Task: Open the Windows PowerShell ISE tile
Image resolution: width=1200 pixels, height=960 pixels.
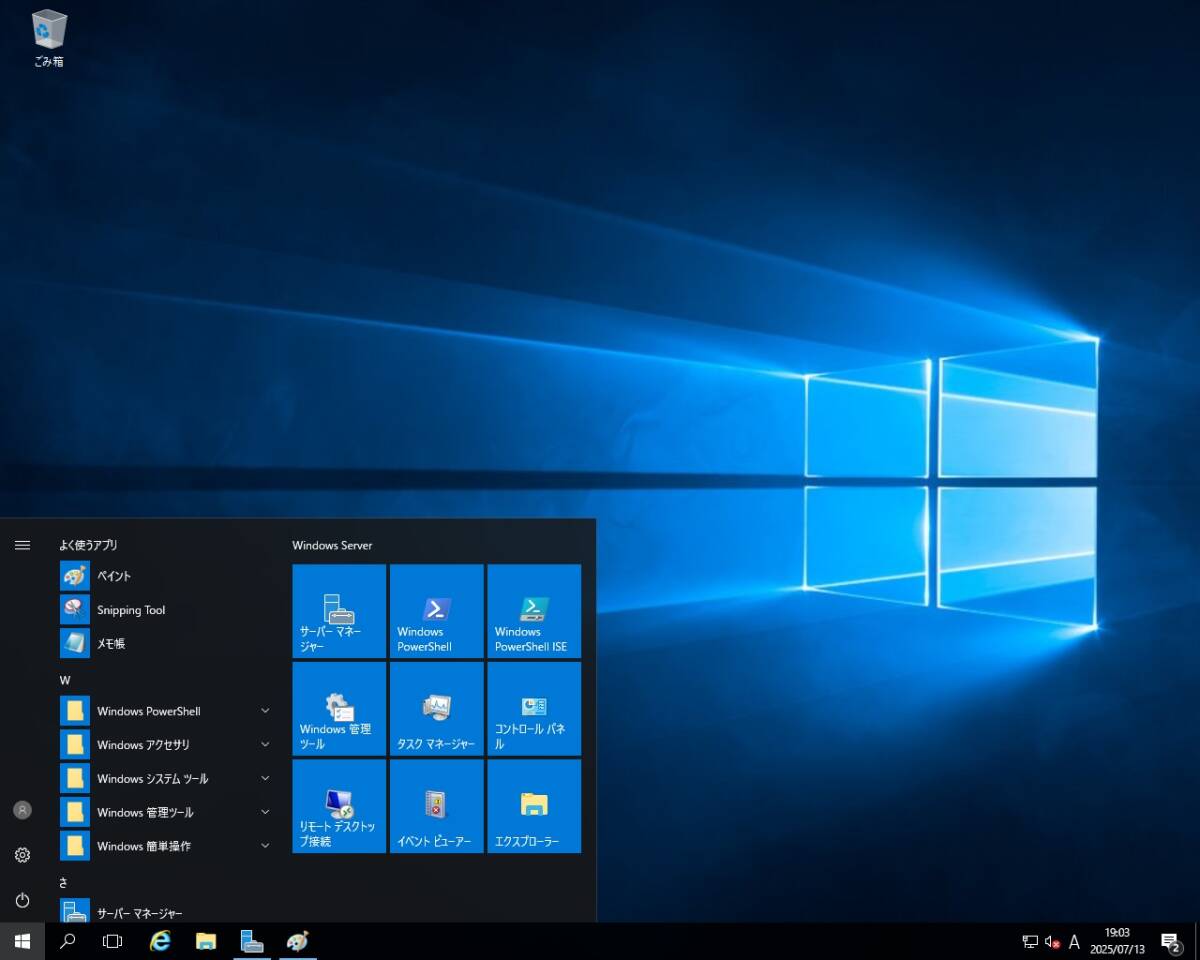Action: coord(534,611)
